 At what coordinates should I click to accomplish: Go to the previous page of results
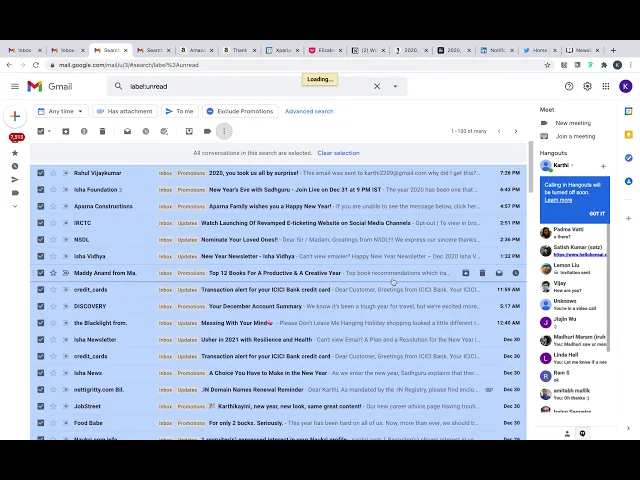(x=499, y=131)
